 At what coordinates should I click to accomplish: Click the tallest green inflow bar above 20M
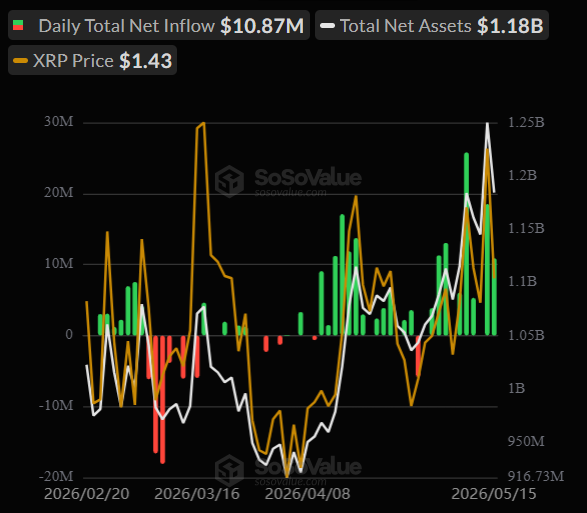coord(466,244)
